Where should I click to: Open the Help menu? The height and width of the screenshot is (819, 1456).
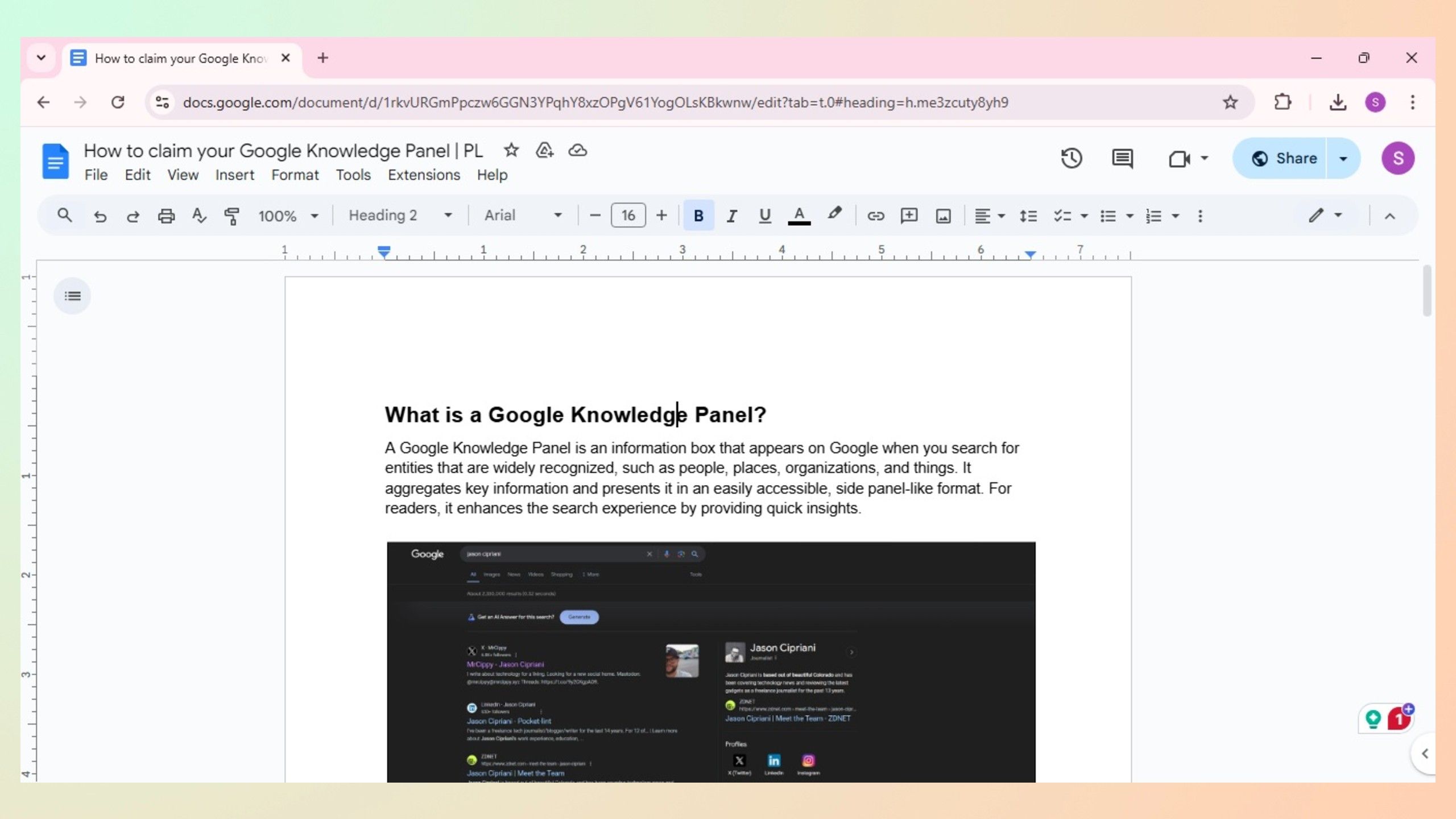[x=492, y=175]
